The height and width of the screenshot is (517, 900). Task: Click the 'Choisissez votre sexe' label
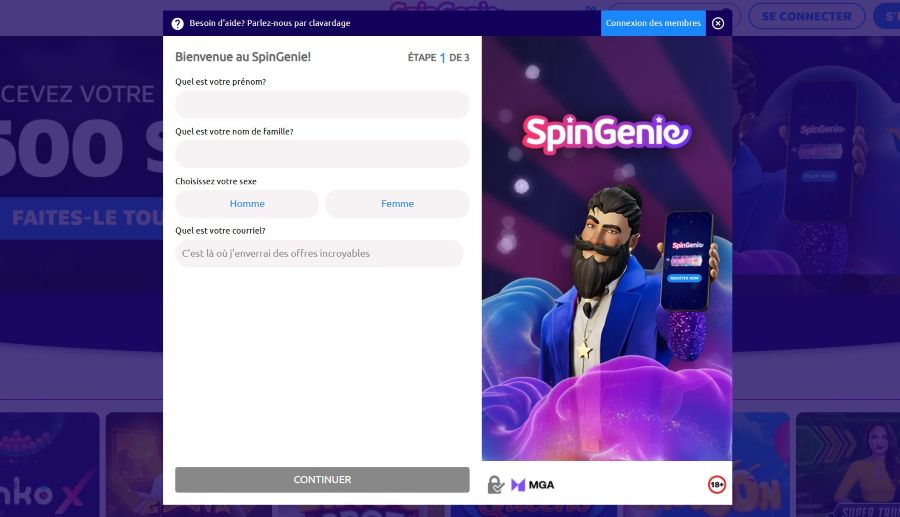[216, 181]
